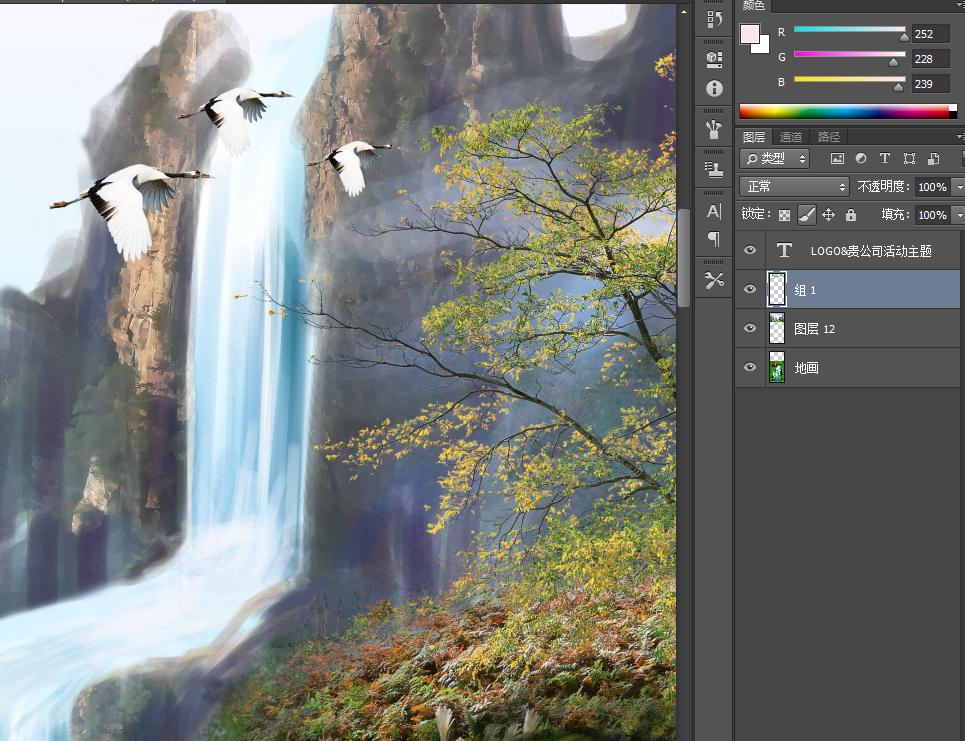This screenshot has height=741, width=965.
Task: Click the B value field 239
Action: click(x=931, y=84)
